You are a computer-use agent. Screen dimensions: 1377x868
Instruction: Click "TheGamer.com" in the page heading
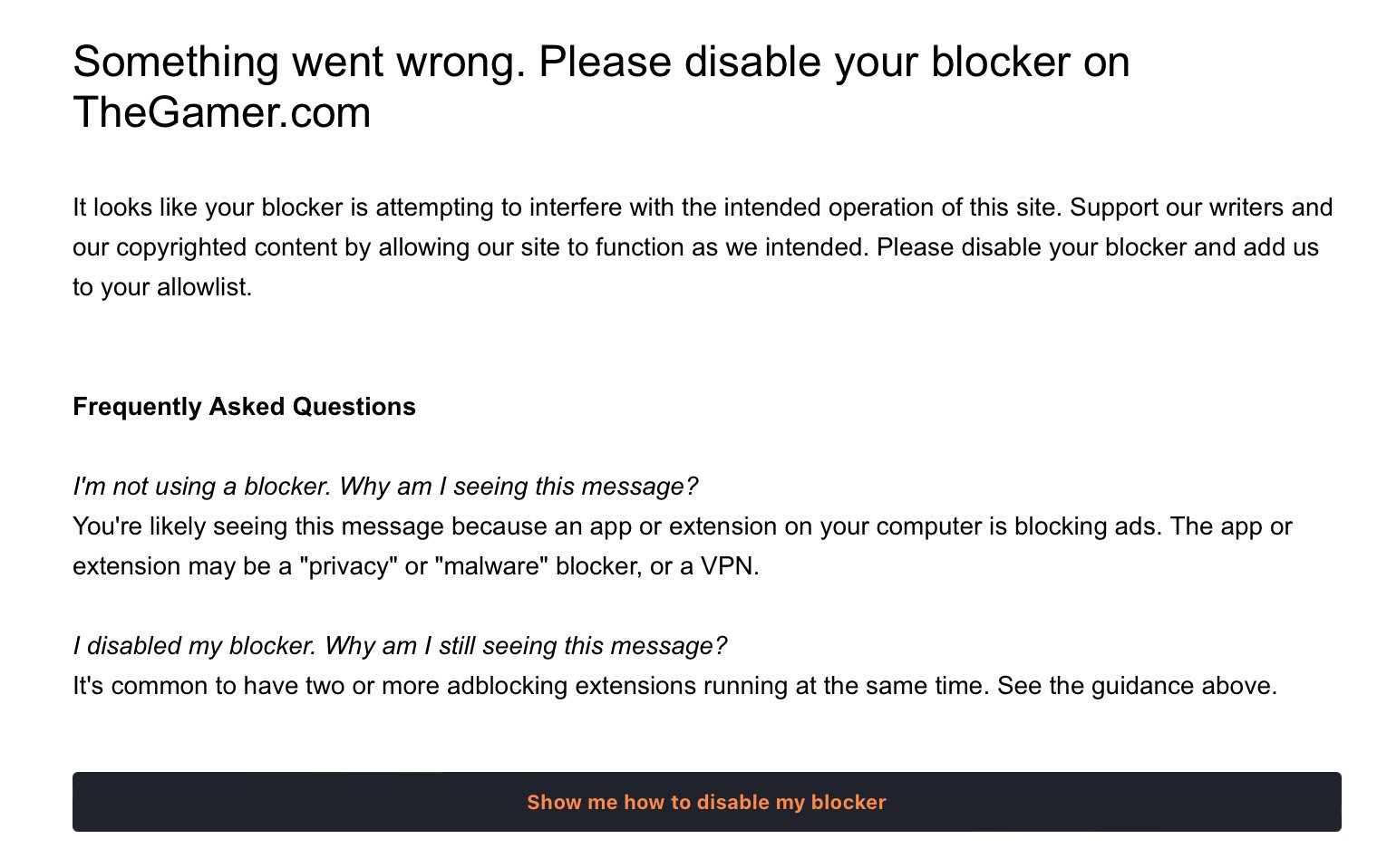point(222,113)
